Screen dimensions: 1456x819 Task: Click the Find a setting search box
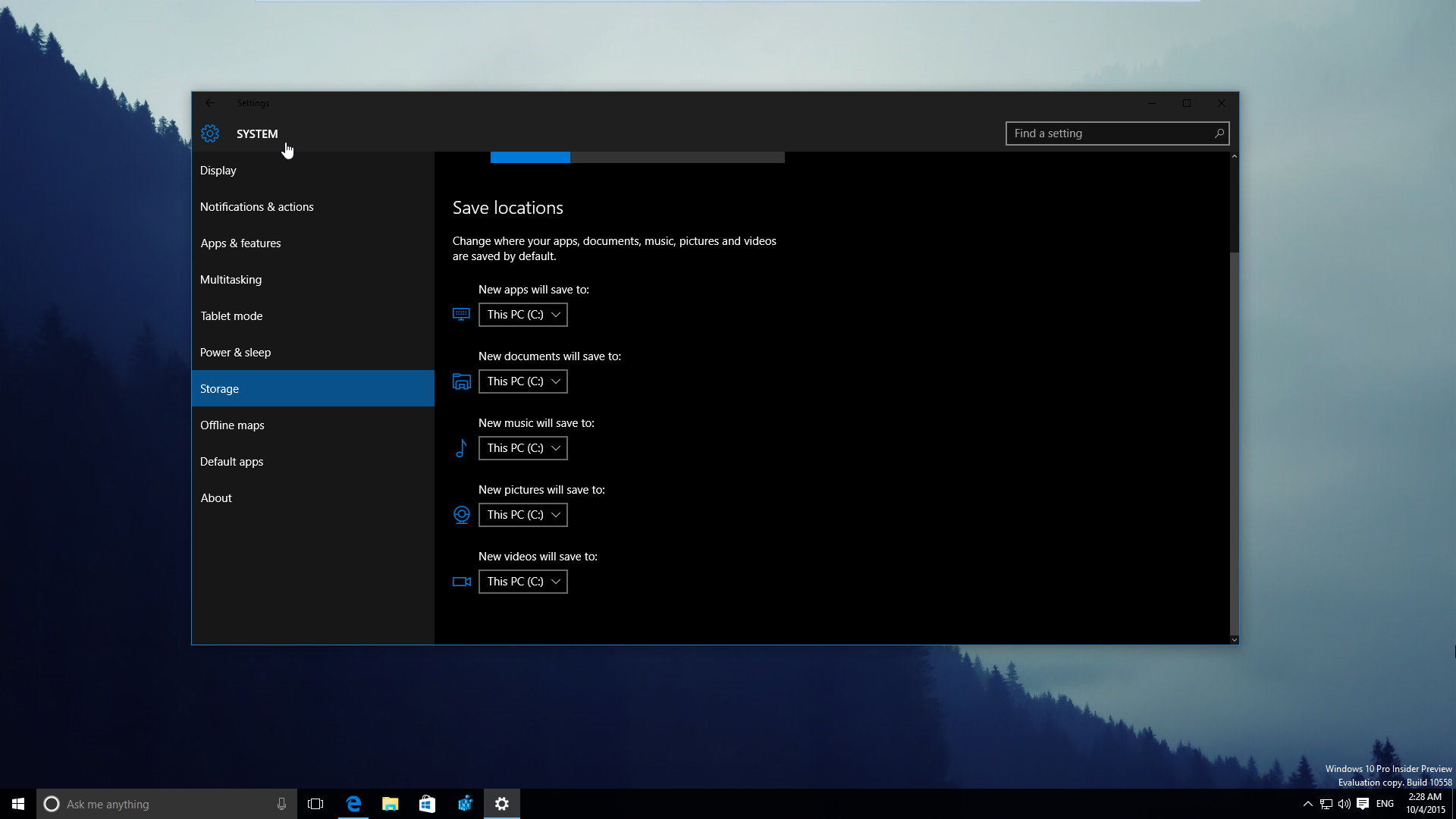1107,133
